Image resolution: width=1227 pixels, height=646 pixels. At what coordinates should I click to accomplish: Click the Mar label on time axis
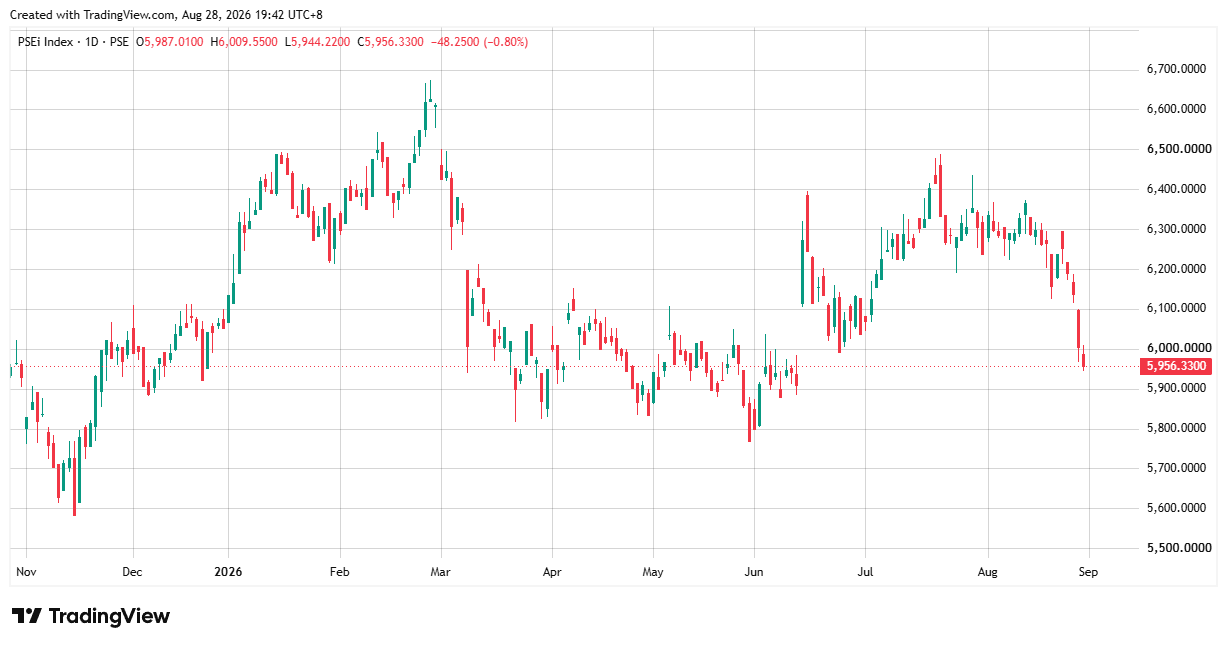[x=441, y=573]
